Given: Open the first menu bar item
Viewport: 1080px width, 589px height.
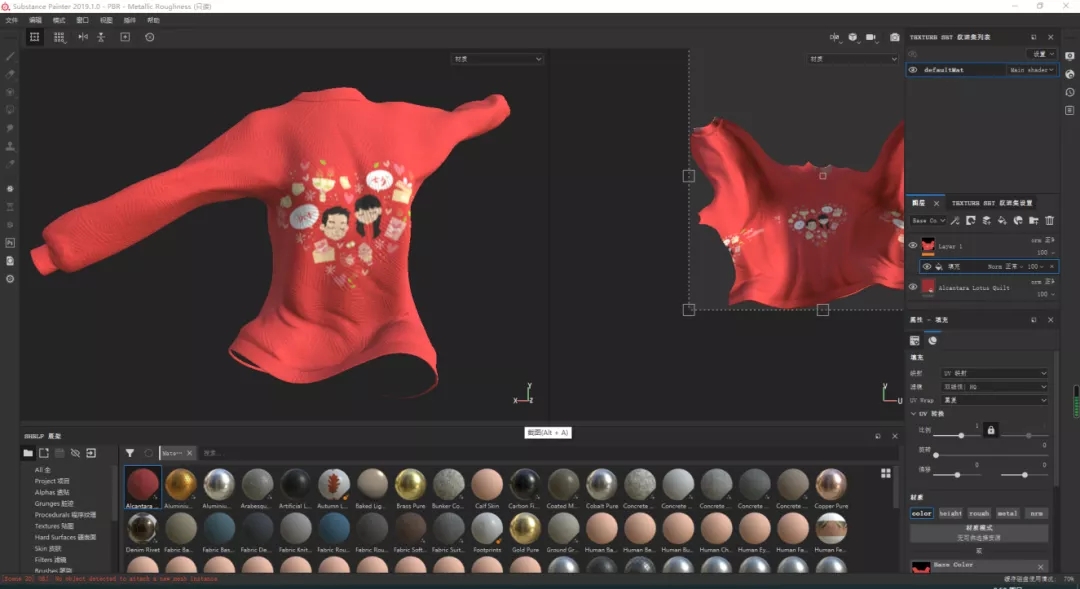Looking at the screenshot, I should click(x=12, y=21).
